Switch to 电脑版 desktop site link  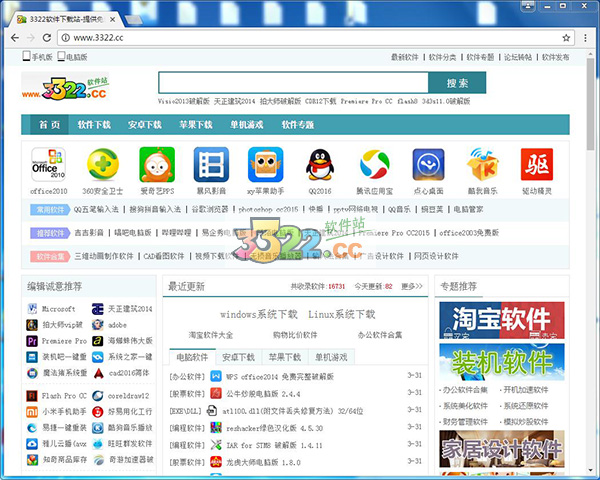(x=72, y=57)
